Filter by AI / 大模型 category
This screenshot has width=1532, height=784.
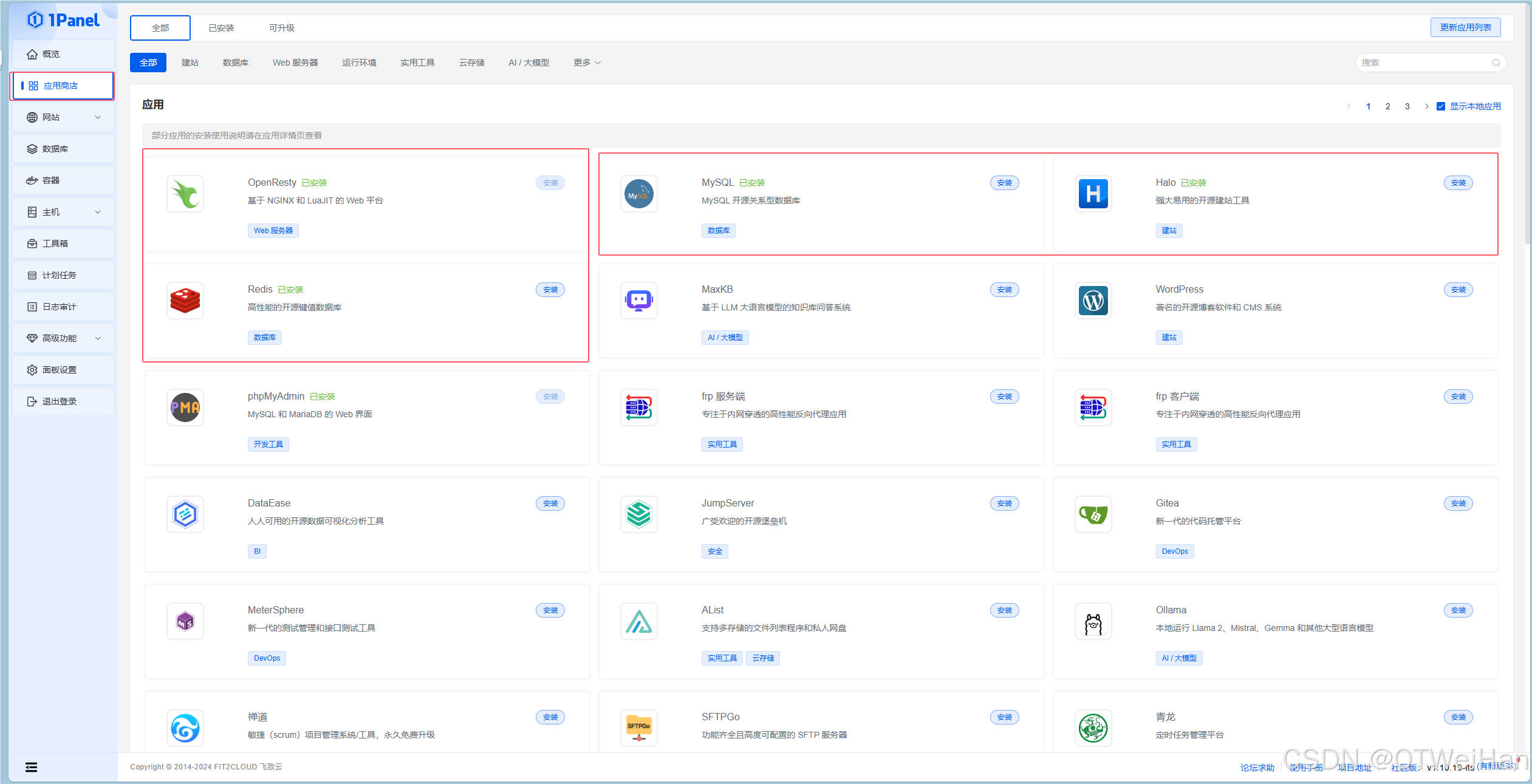coord(528,63)
